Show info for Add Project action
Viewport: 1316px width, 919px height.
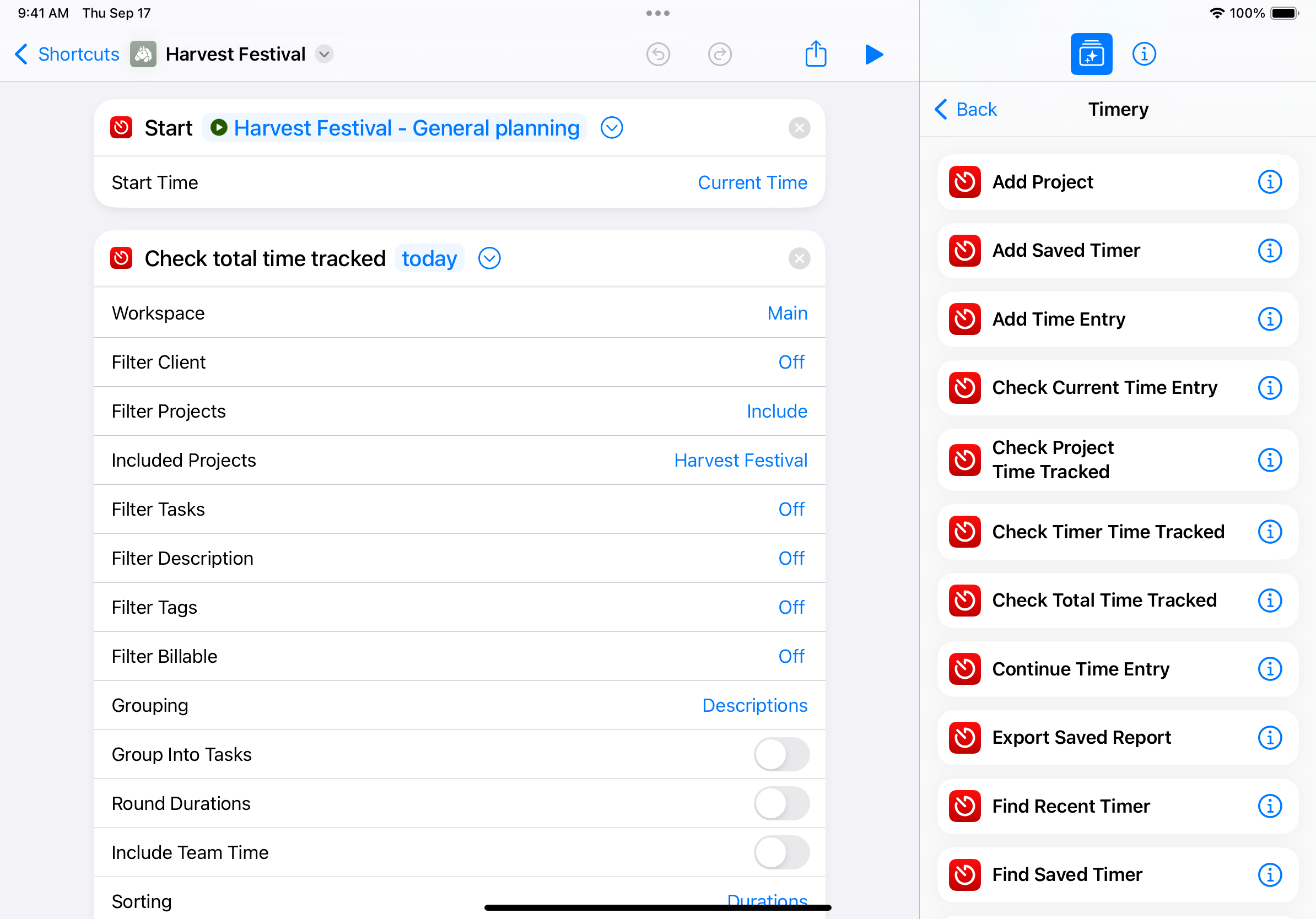tap(1270, 182)
